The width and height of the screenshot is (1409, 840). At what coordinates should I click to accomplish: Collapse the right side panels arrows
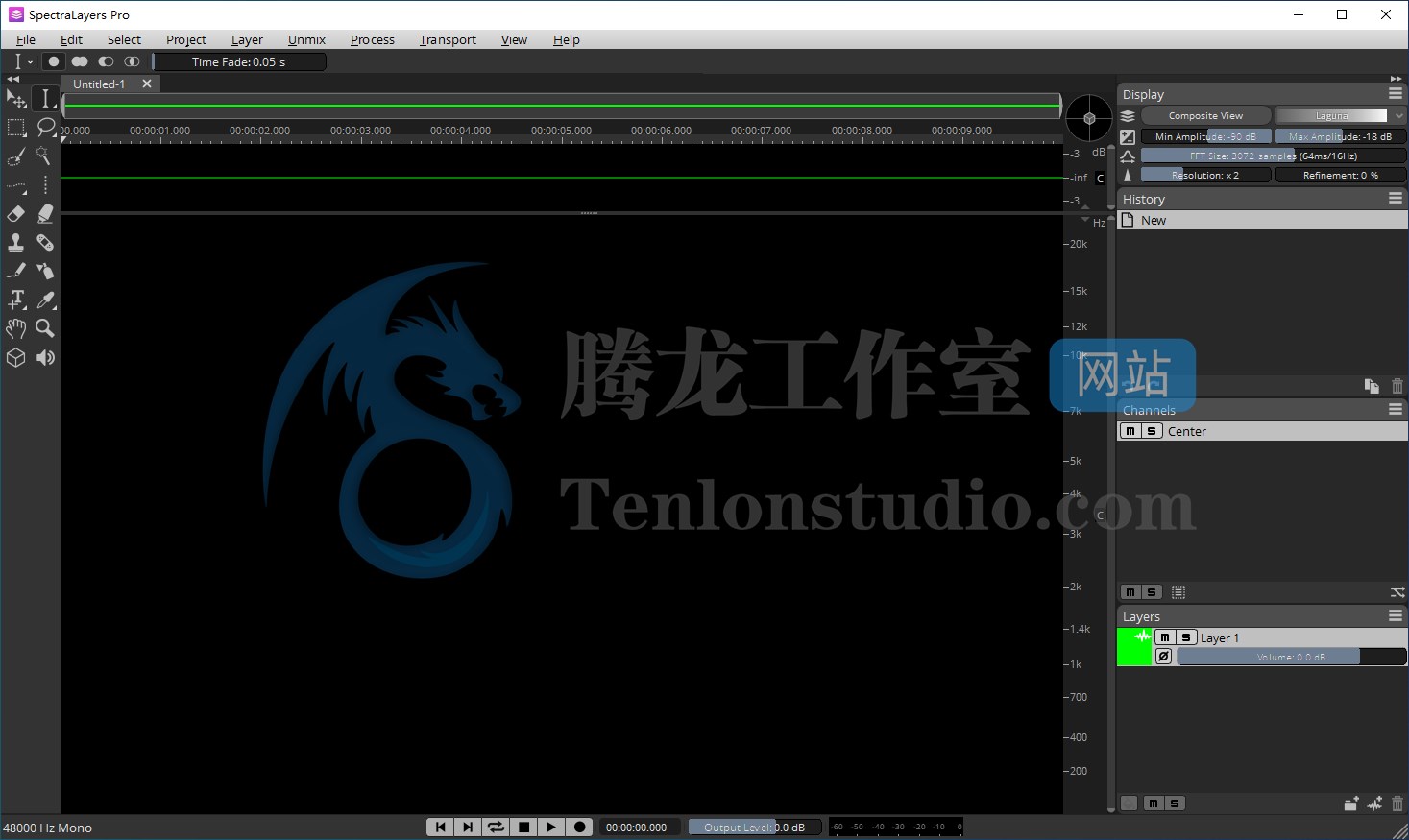click(1396, 78)
